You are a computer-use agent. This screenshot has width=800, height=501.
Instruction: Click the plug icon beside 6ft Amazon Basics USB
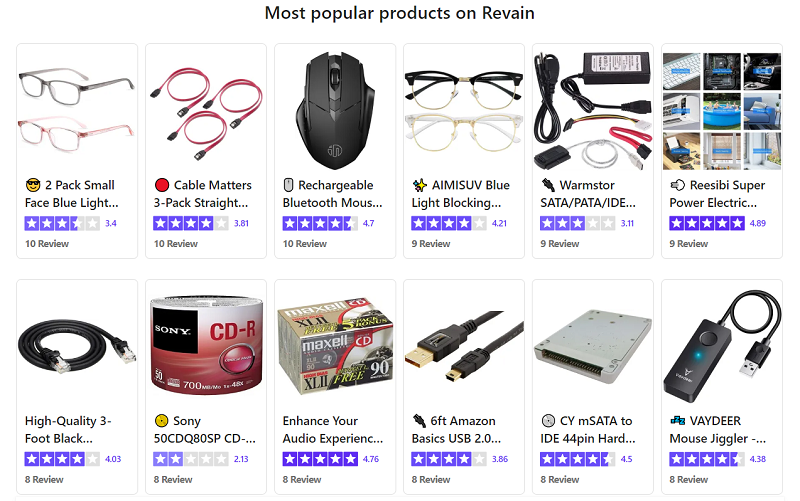point(419,420)
